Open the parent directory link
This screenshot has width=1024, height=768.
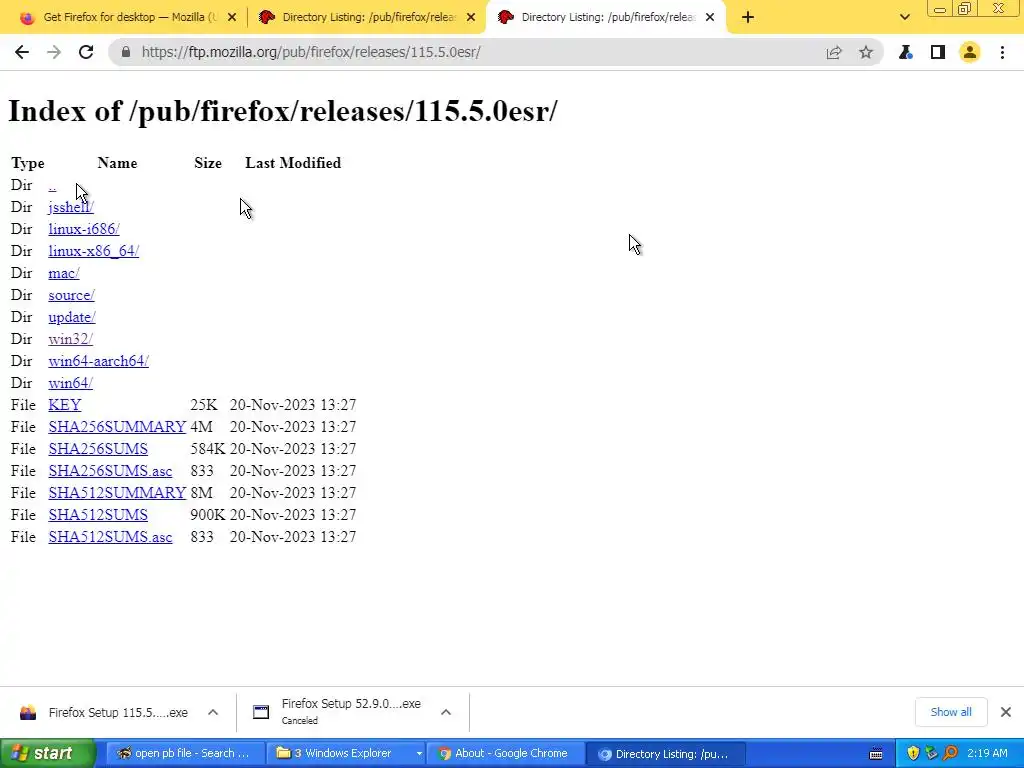tap(52, 185)
